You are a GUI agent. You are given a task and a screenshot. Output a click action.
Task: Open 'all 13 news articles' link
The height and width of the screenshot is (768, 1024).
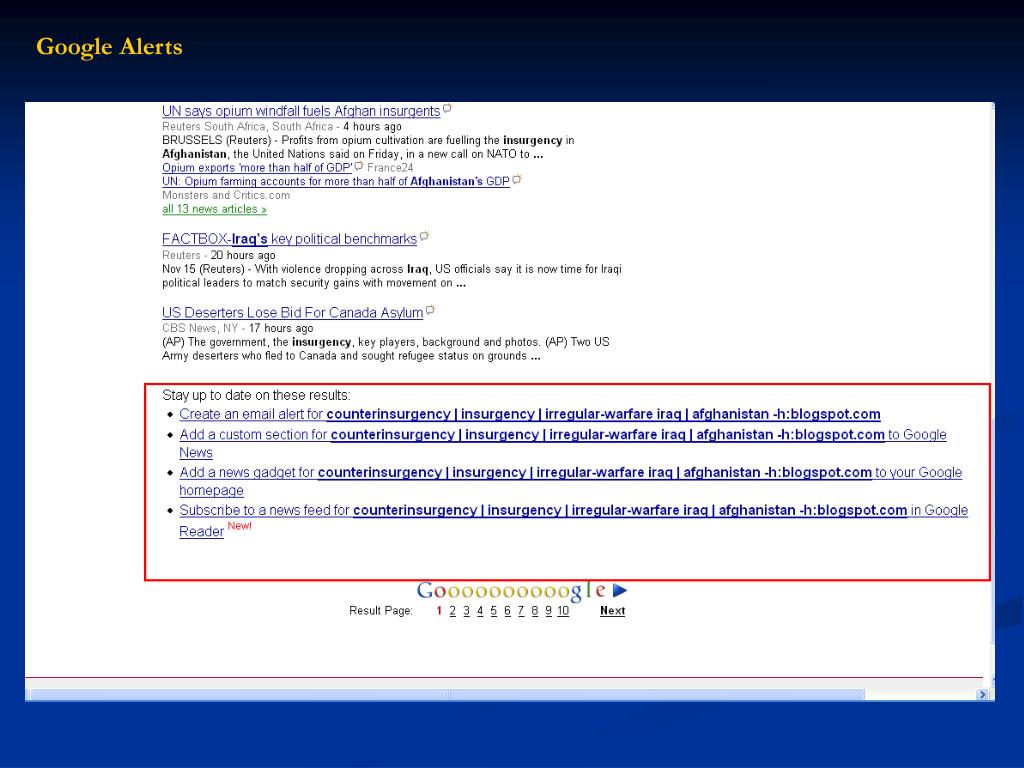coord(214,209)
